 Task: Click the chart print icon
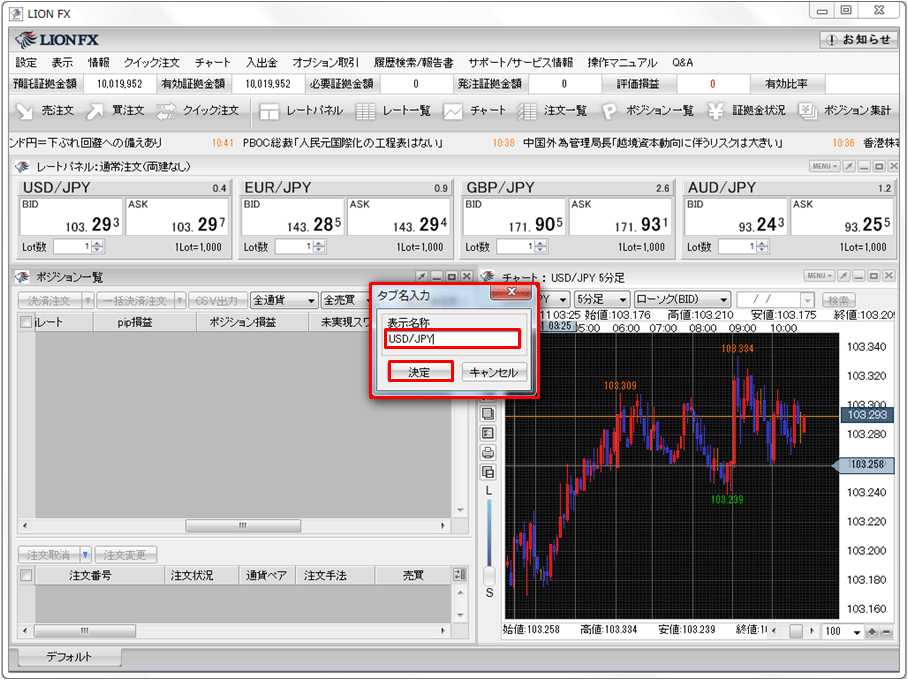488,452
